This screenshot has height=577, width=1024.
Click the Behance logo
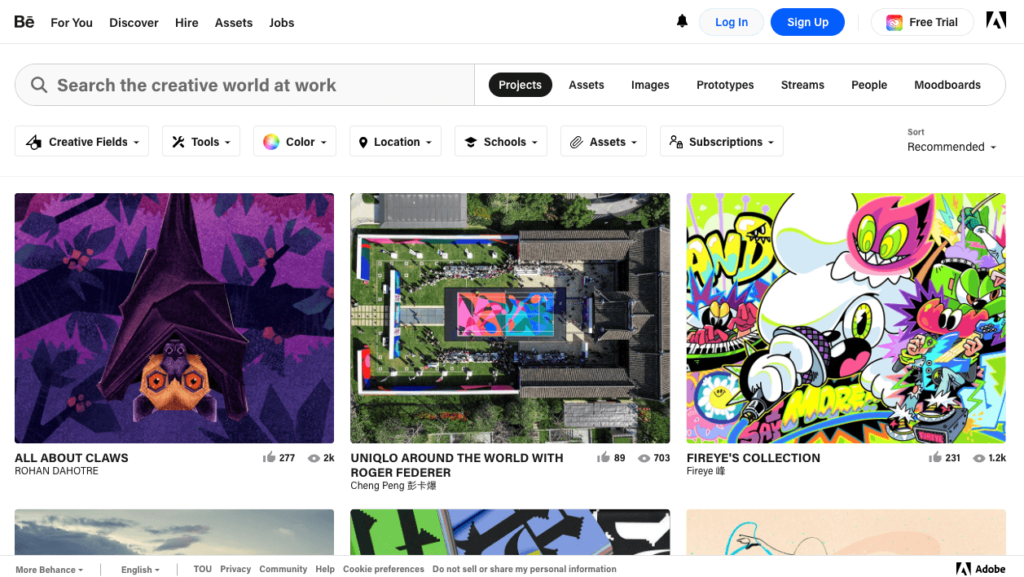click(24, 21)
